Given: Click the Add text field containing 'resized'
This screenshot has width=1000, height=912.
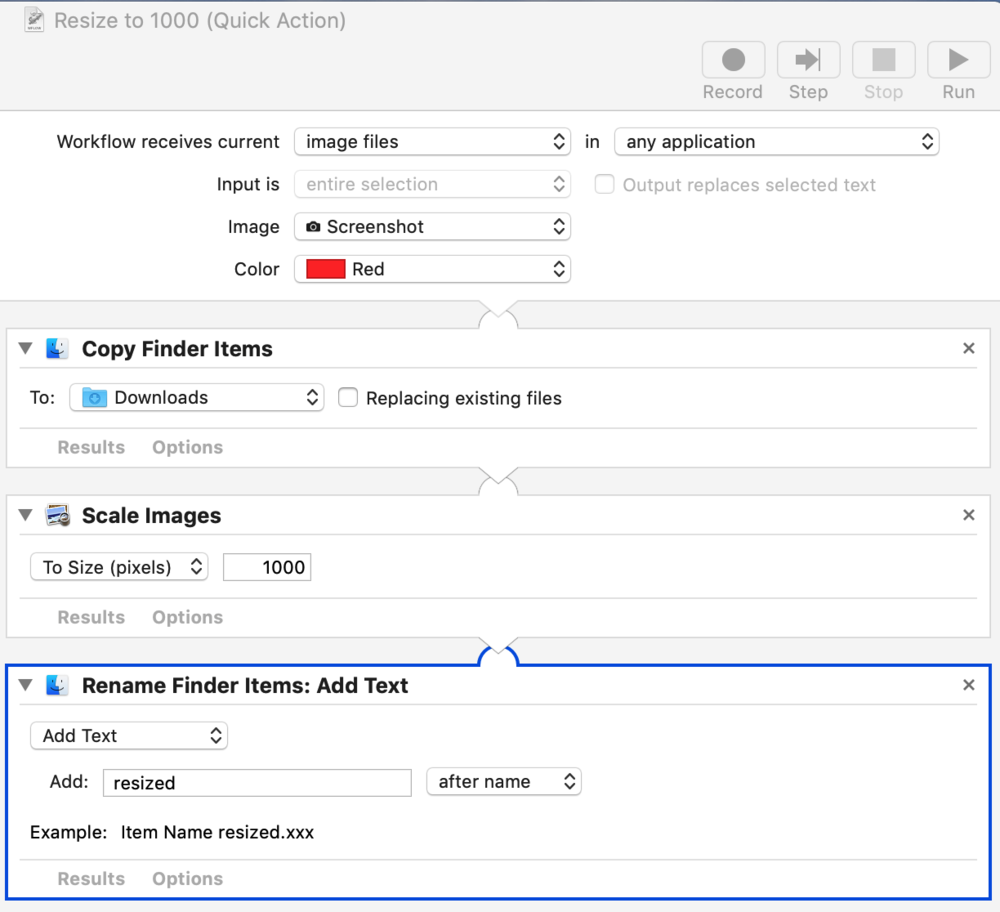Looking at the screenshot, I should pyautogui.click(x=257, y=783).
